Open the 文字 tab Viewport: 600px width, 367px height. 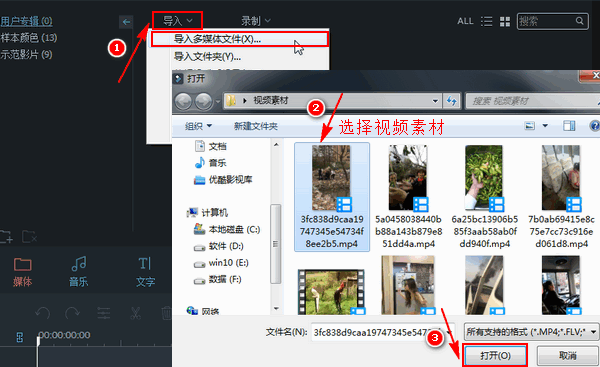145,272
